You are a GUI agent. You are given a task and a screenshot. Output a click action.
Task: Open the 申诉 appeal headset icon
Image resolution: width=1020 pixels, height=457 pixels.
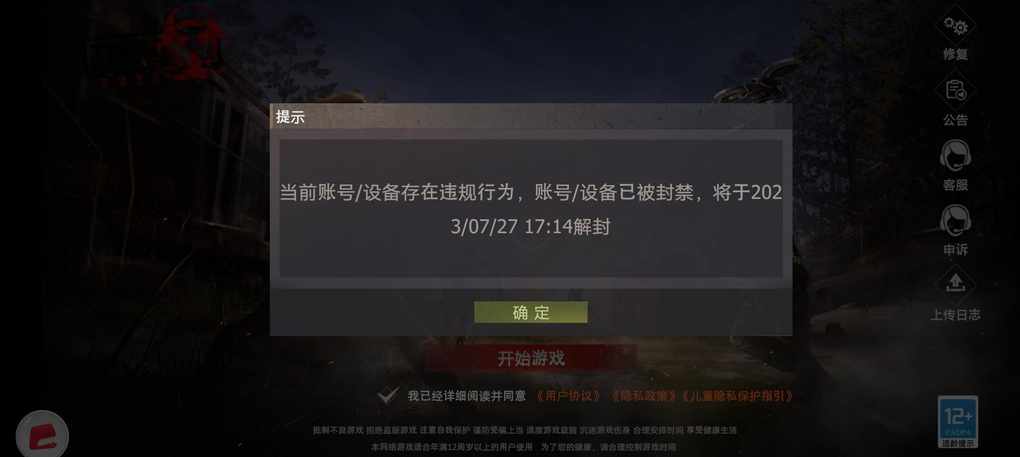click(956, 221)
